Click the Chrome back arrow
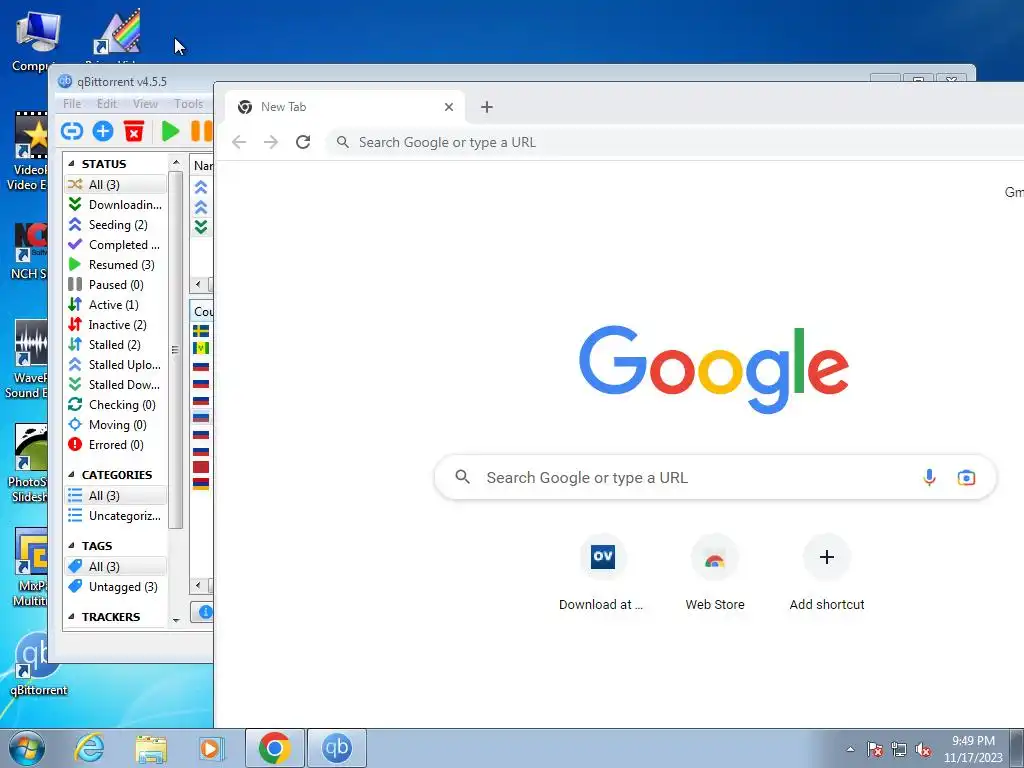 pos(239,142)
